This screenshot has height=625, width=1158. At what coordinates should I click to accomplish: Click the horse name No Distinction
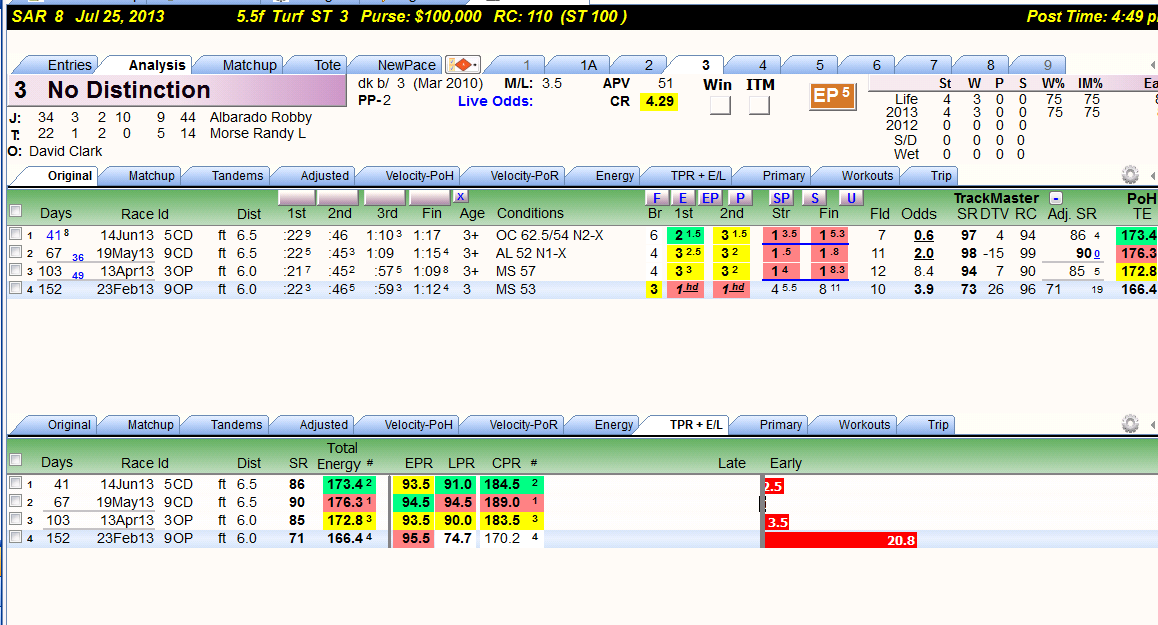pyautogui.click(x=129, y=90)
